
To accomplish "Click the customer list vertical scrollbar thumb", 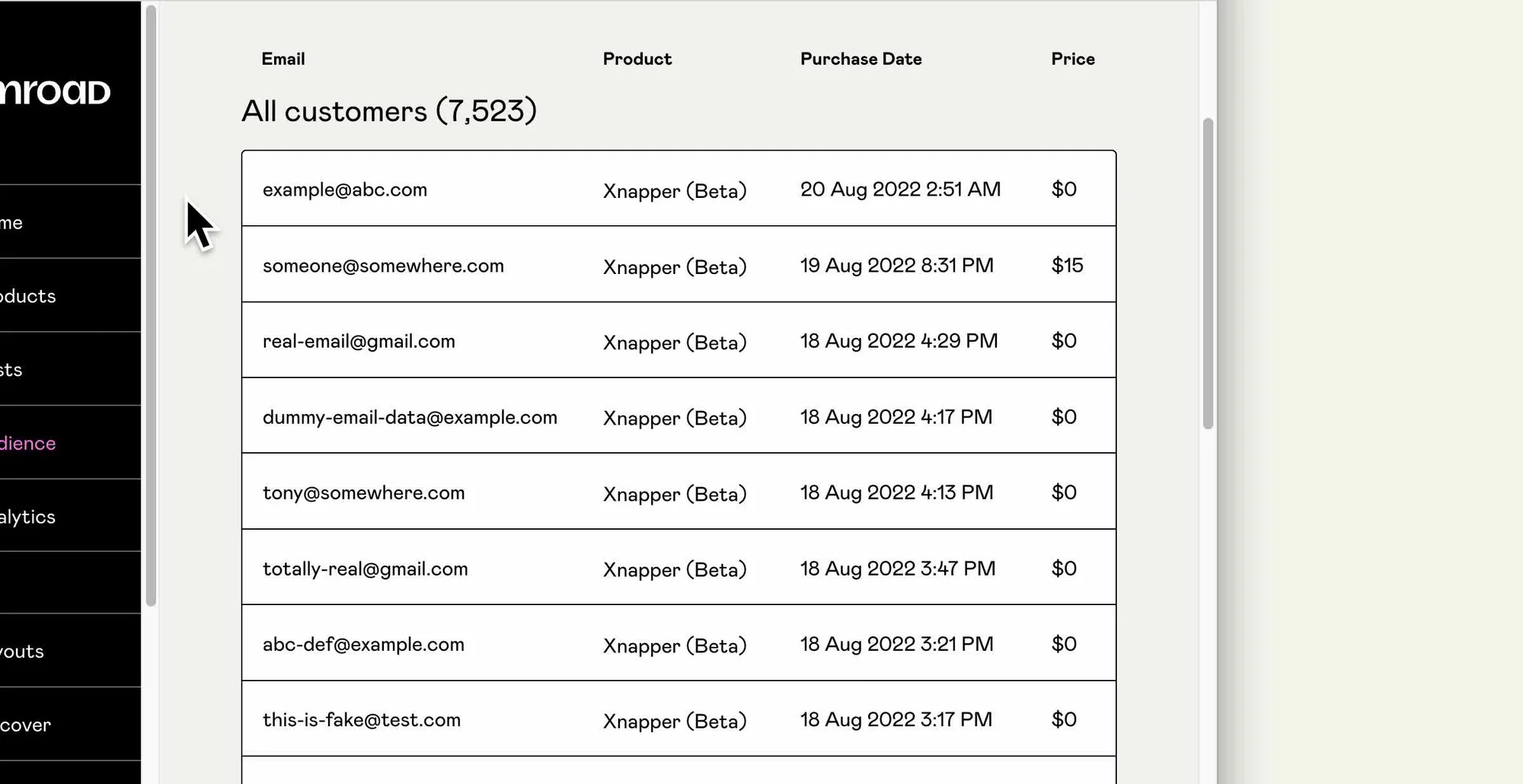I will pos(1208,273).
